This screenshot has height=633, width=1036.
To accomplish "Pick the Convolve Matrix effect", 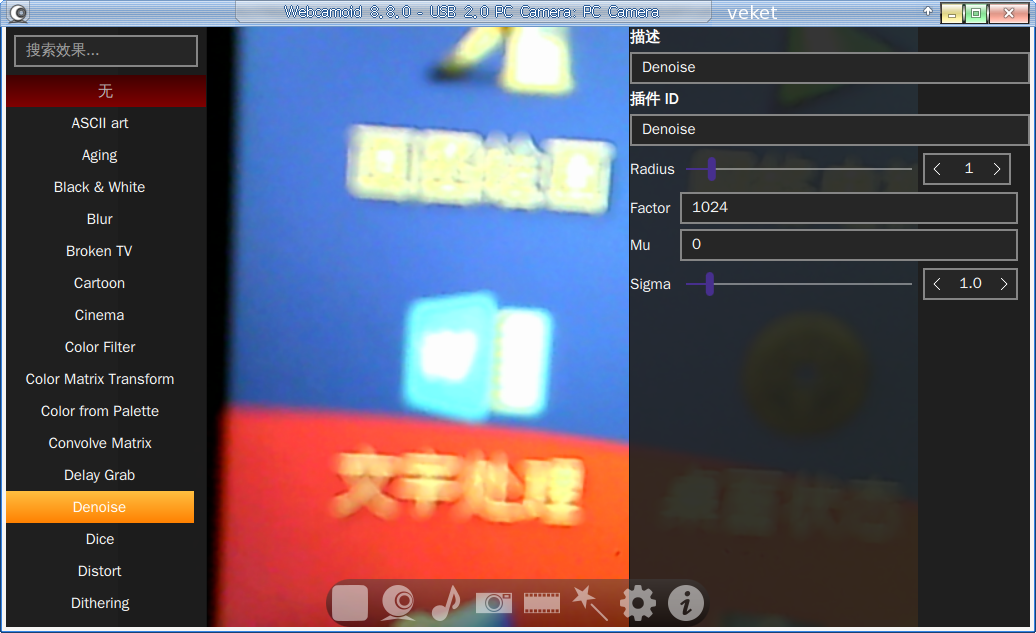I will (x=100, y=443).
